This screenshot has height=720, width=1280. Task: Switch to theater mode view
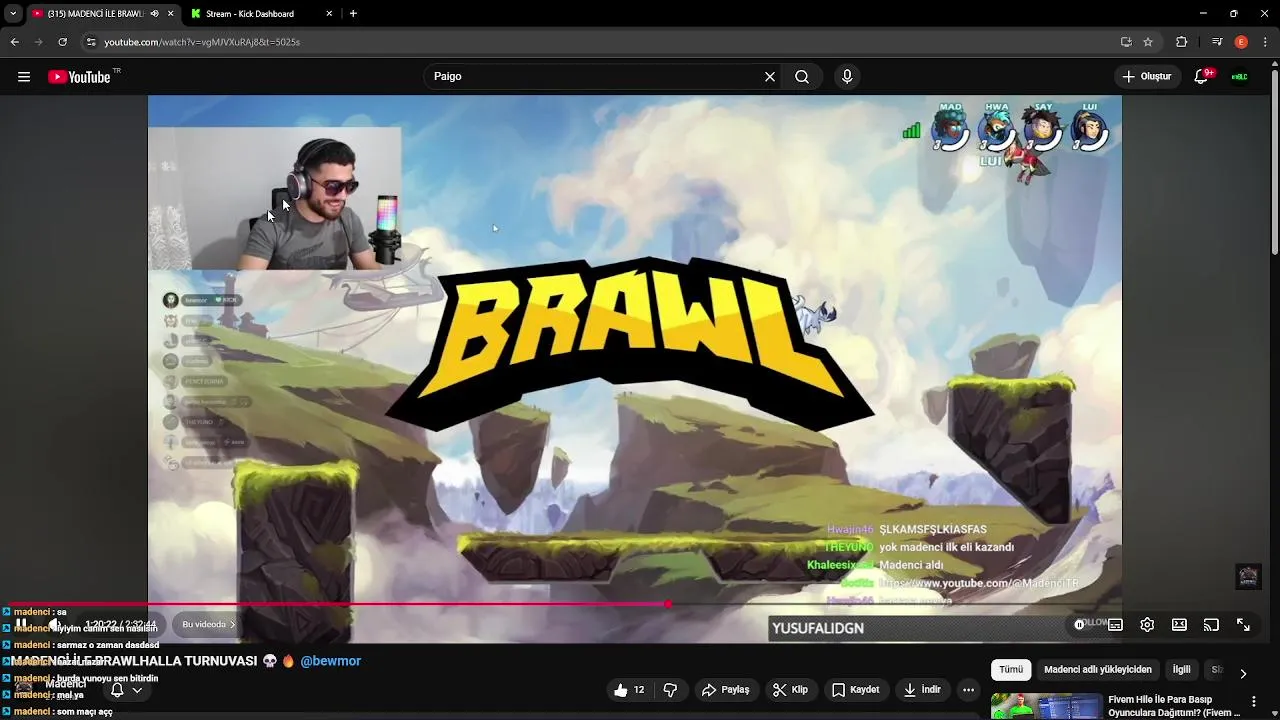(x=1179, y=624)
